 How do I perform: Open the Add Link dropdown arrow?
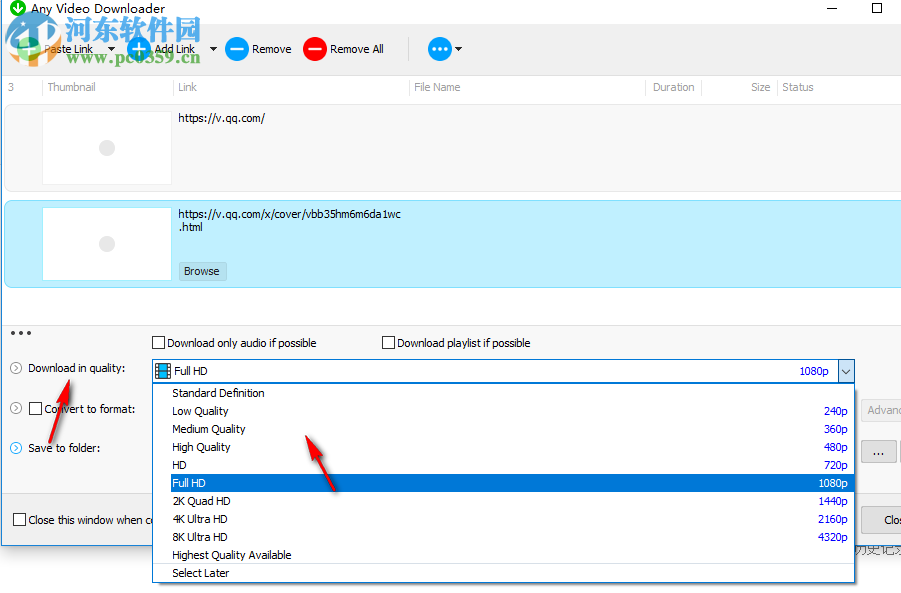(213, 48)
